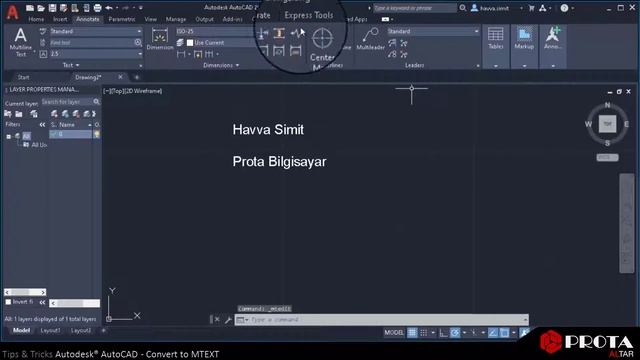Click the New Property Filter icon
The image size is (640, 360).
click(8, 114)
